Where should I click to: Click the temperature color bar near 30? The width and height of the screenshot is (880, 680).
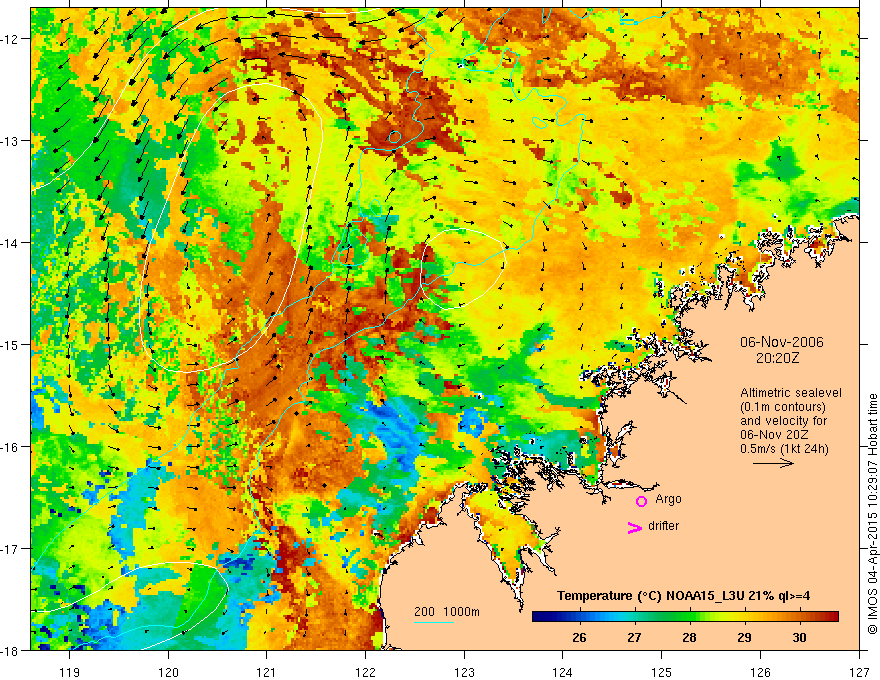click(800, 617)
